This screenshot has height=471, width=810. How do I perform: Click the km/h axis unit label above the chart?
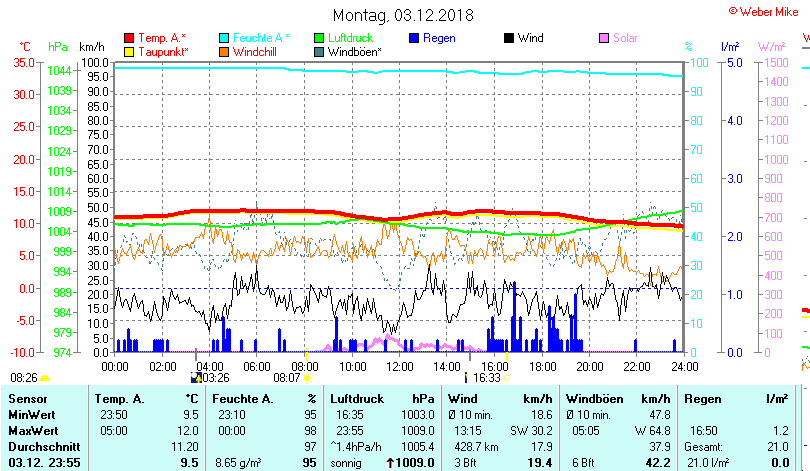[92, 47]
